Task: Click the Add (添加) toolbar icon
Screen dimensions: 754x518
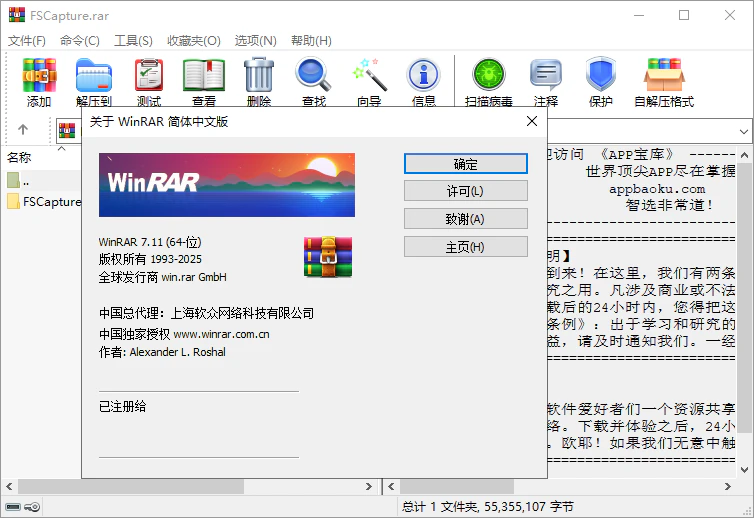Action: 39,75
